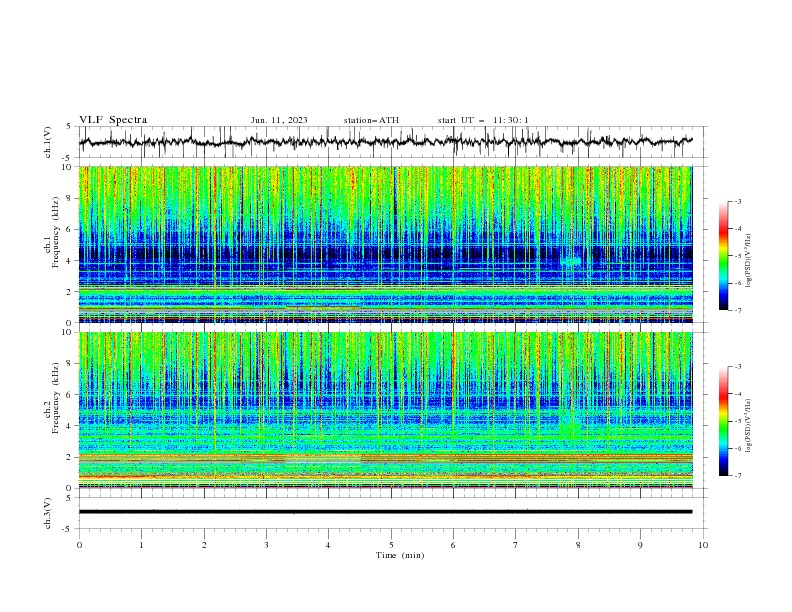Screen dimensions: 792x612
Task: Click the ch.2 colorbar "-7" tick label
Action: click(x=737, y=476)
